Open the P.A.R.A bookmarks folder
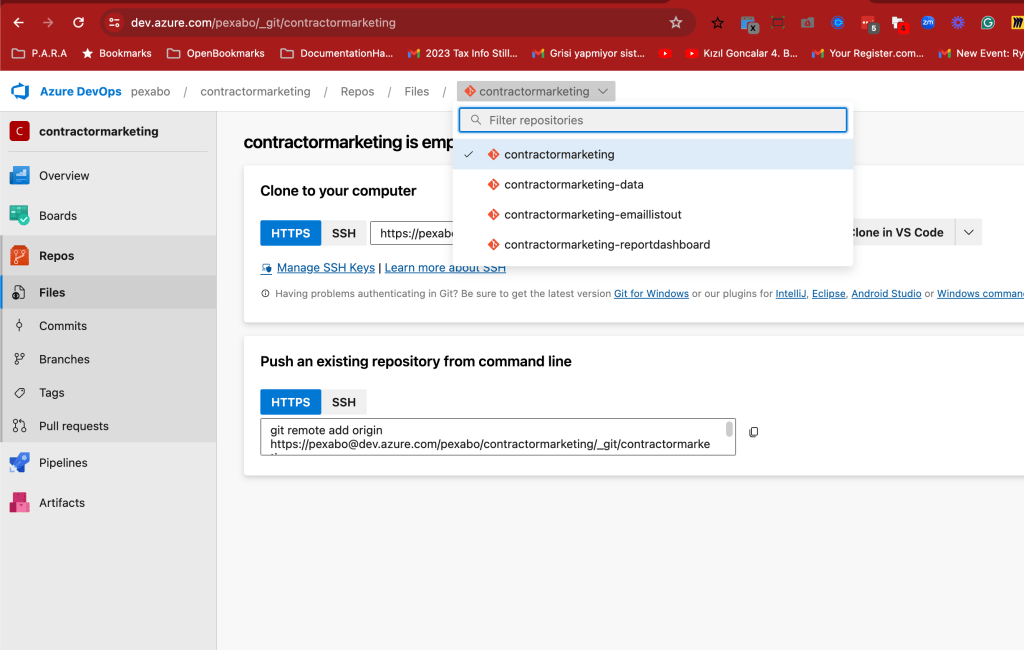The height and width of the screenshot is (650, 1024). (40, 54)
